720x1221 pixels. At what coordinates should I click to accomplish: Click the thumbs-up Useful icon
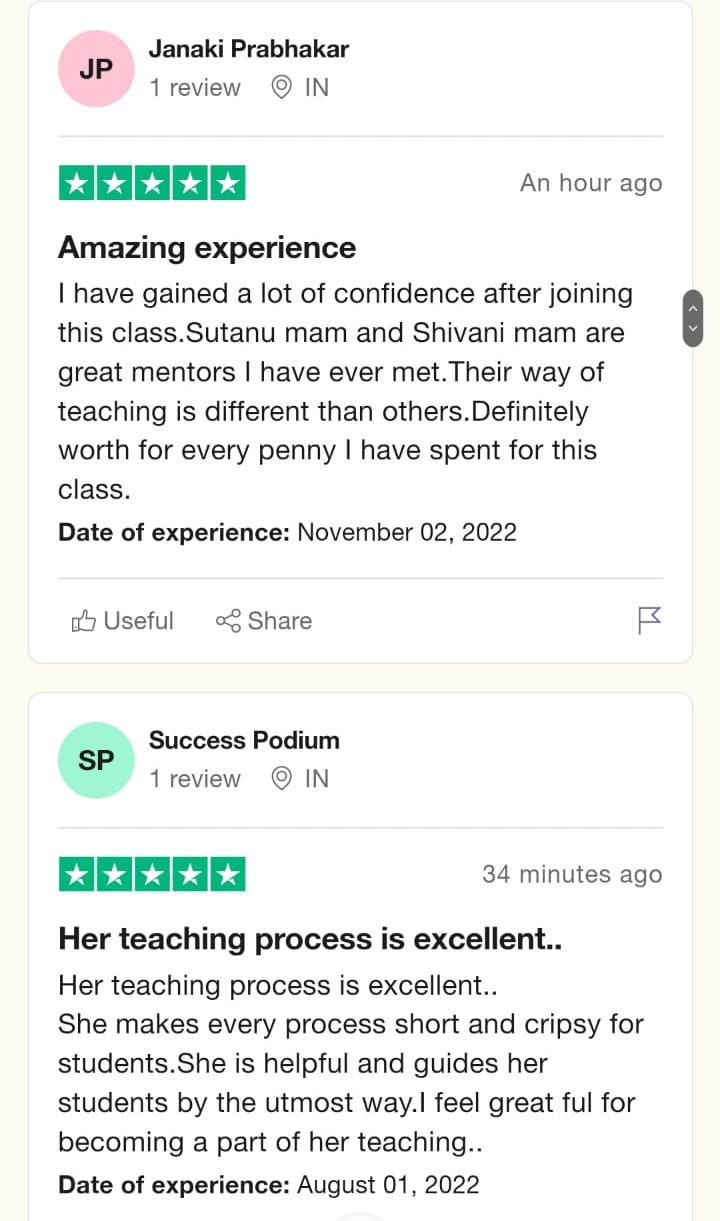pos(84,622)
